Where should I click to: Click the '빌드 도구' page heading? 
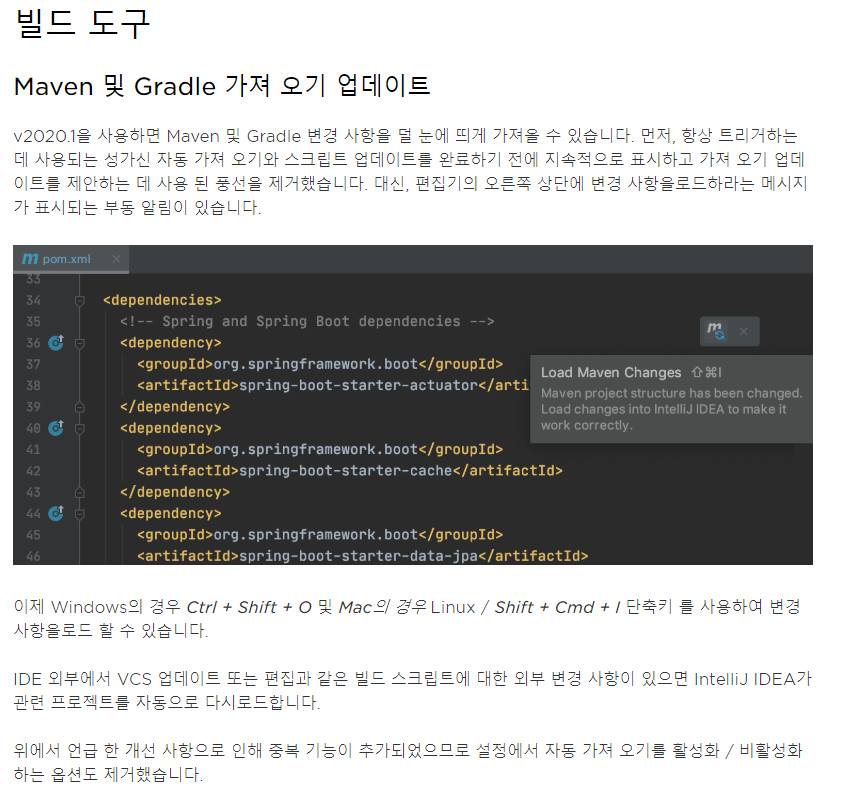pyautogui.click(x=82, y=23)
